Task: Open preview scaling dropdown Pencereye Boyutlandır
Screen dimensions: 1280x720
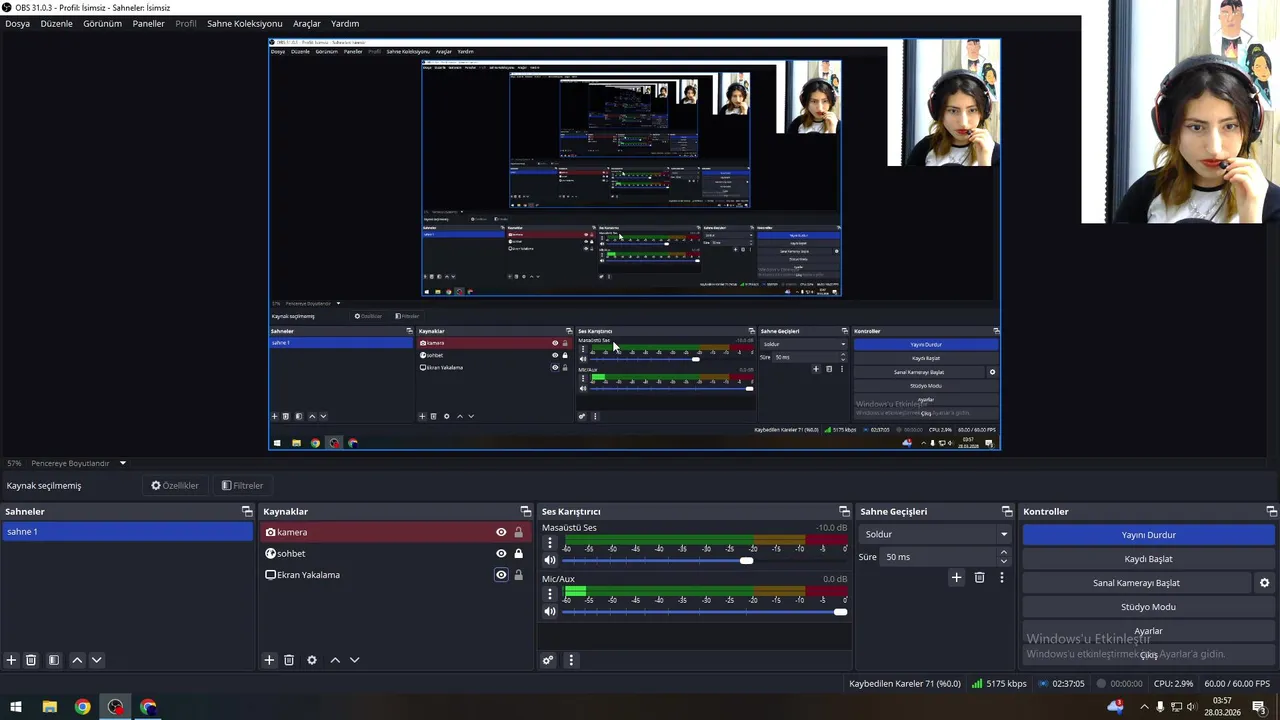Action: [x=78, y=463]
